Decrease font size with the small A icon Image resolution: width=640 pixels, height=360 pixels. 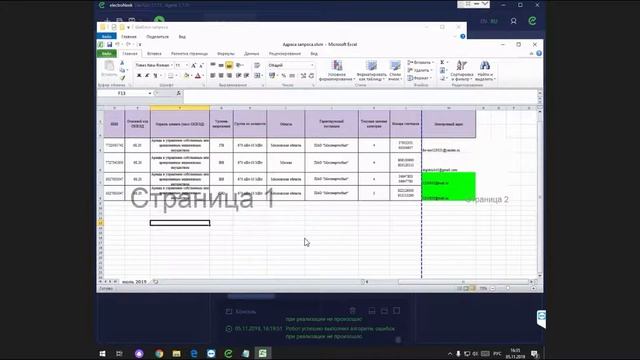coord(201,65)
